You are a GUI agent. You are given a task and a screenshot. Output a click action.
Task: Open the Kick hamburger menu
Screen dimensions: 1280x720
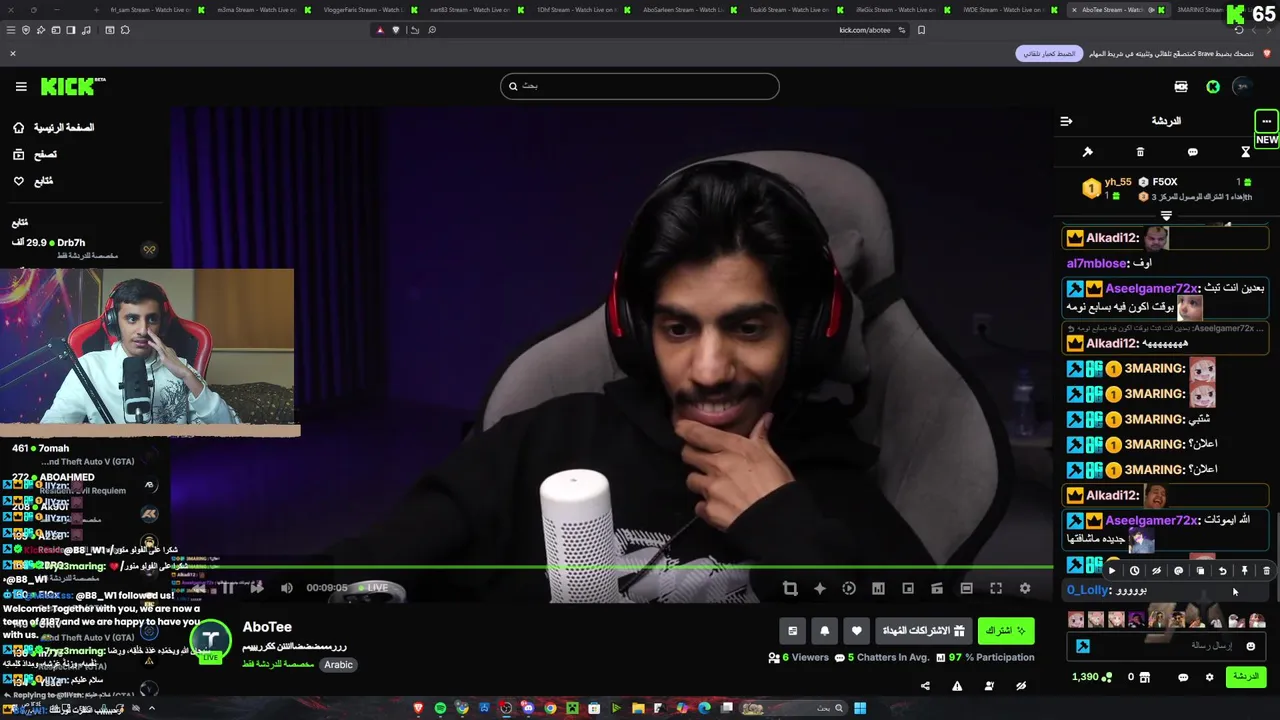tap(21, 87)
